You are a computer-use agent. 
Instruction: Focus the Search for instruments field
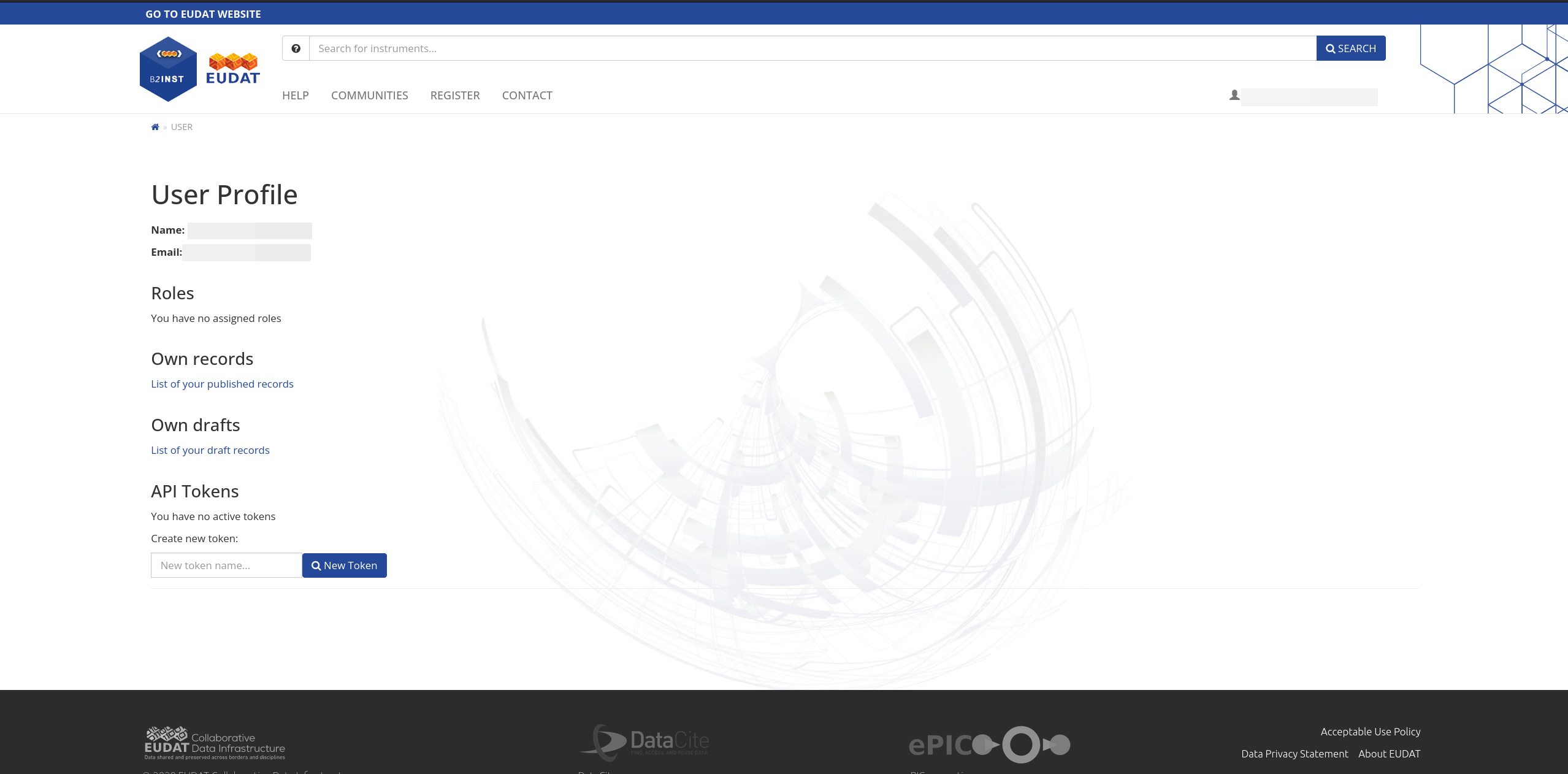point(812,48)
